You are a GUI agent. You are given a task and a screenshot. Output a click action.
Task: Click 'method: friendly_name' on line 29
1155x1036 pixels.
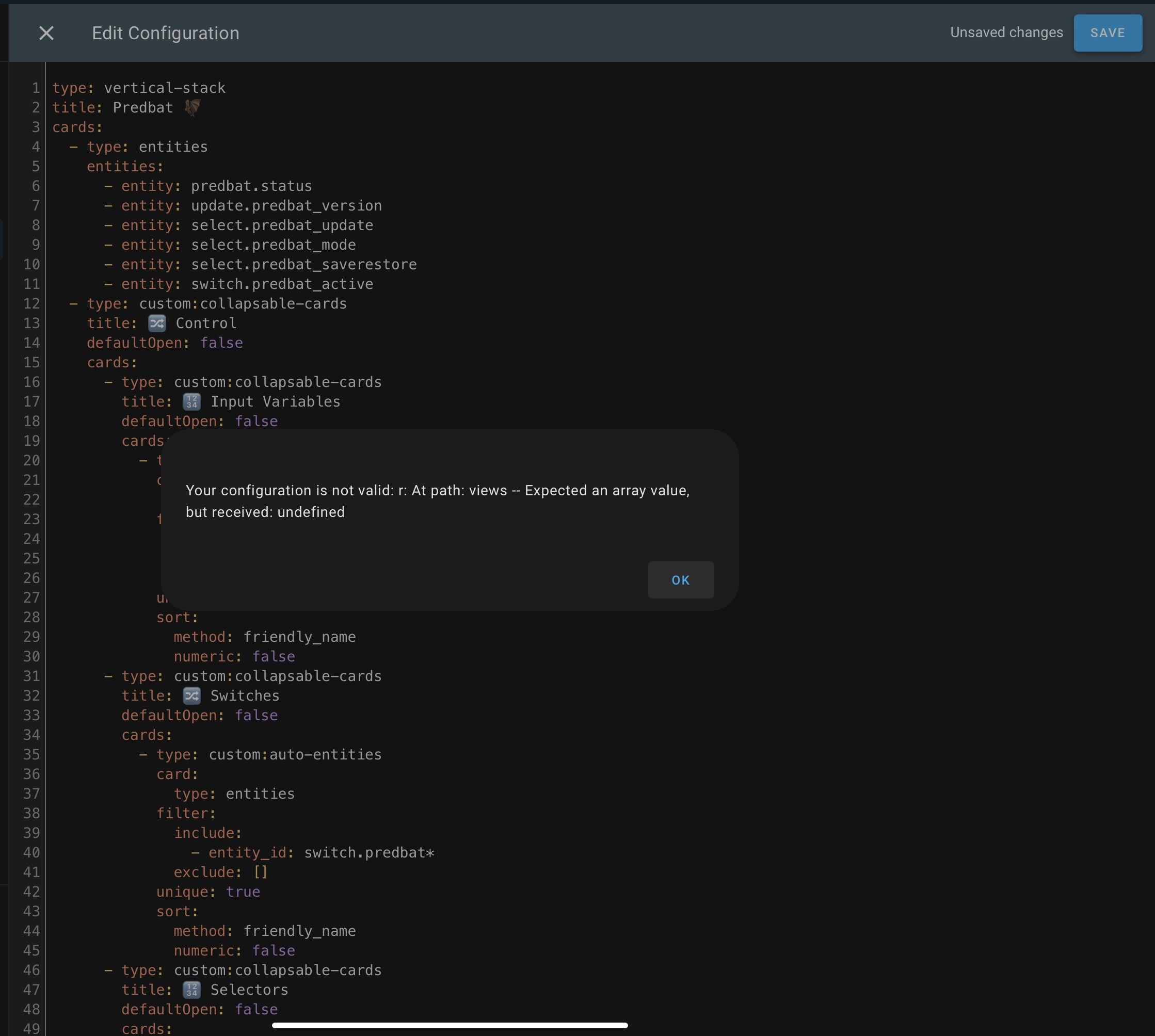265,637
